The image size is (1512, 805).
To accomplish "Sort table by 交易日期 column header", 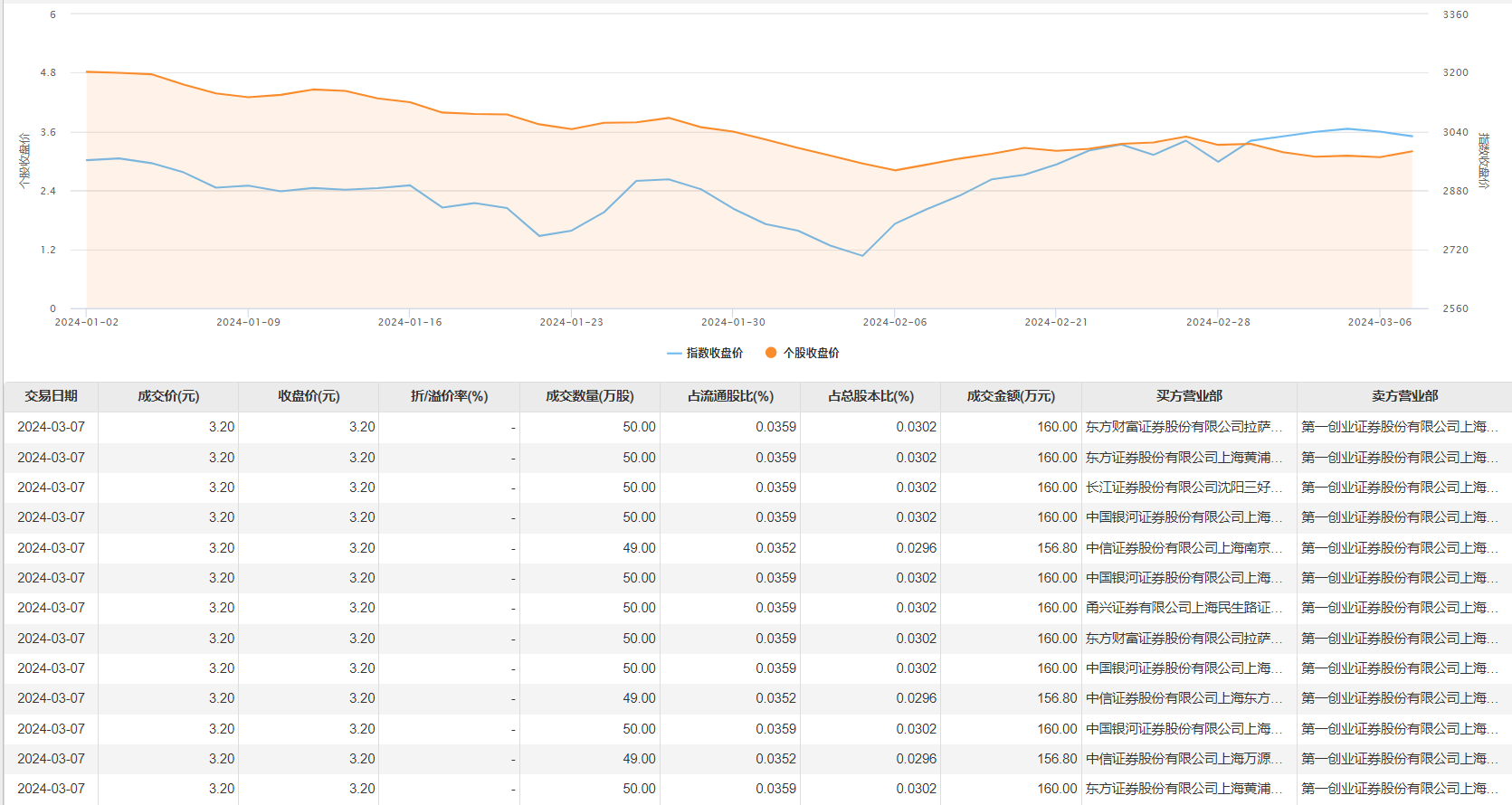I will (x=51, y=396).
